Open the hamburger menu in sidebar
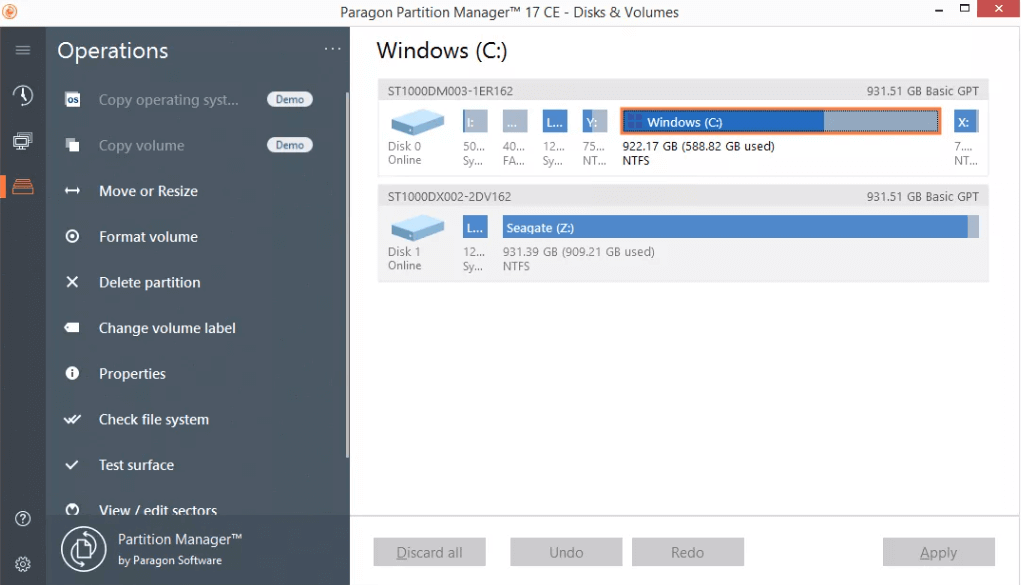Image resolution: width=1021 pixels, height=585 pixels. [x=23, y=50]
